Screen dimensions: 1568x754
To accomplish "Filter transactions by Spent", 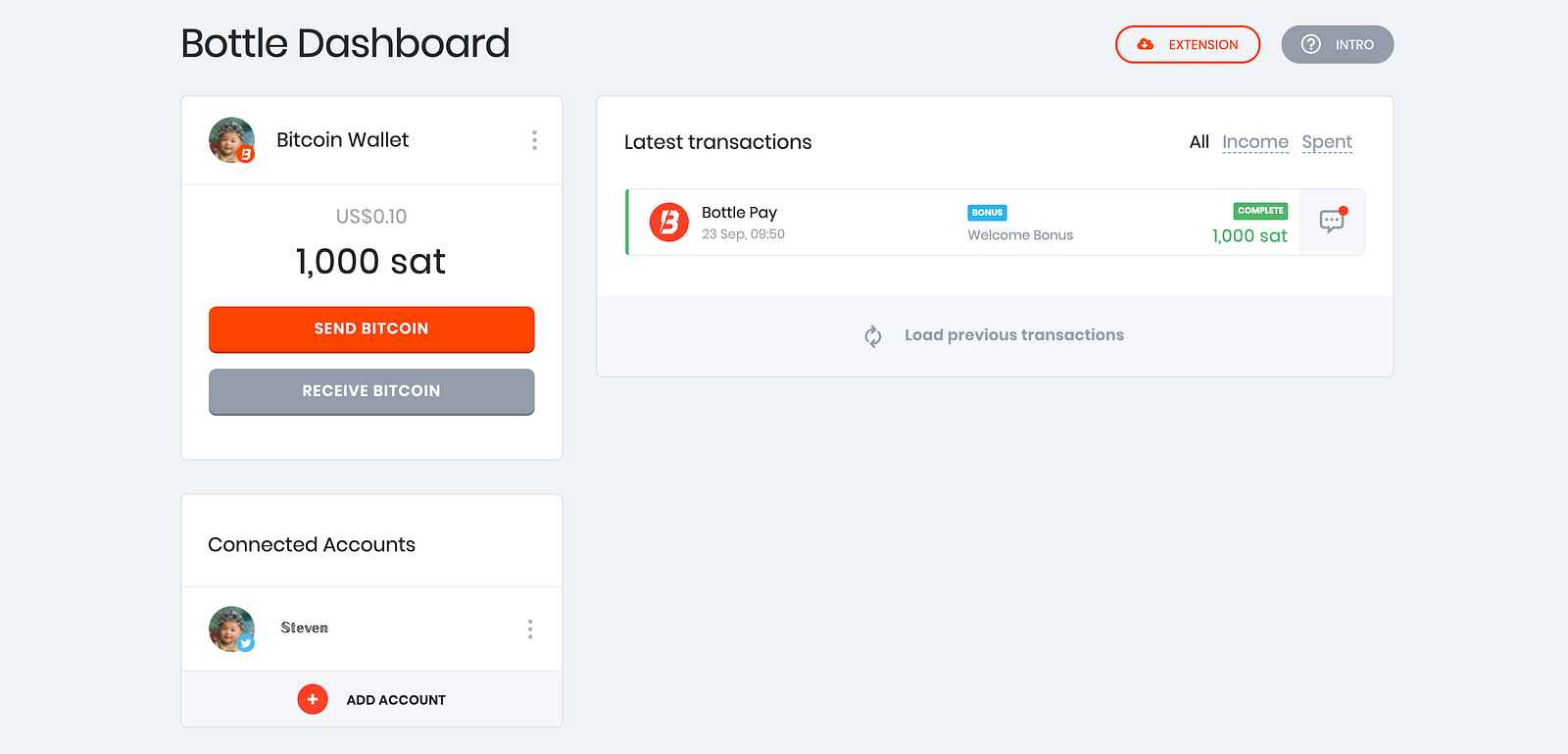I will pyautogui.click(x=1326, y=142).
